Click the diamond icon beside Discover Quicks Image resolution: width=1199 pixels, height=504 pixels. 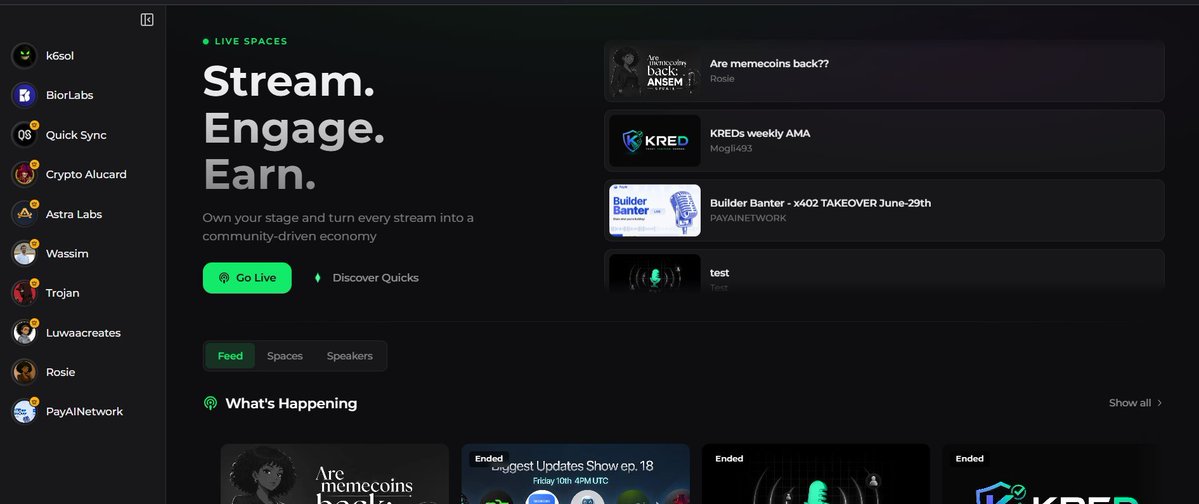click(317, 278)
